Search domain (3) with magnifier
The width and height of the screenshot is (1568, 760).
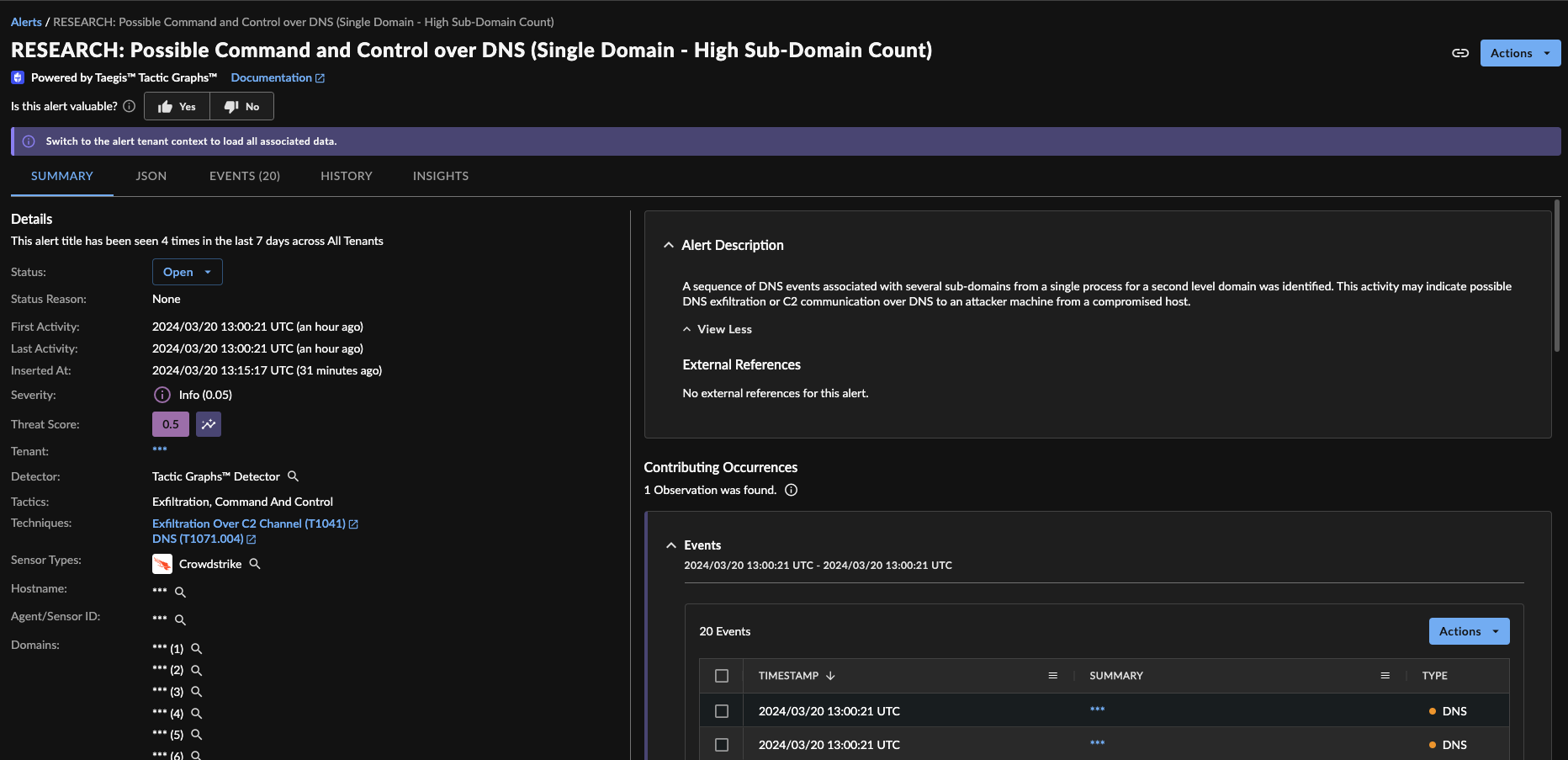tap(196, 692)
